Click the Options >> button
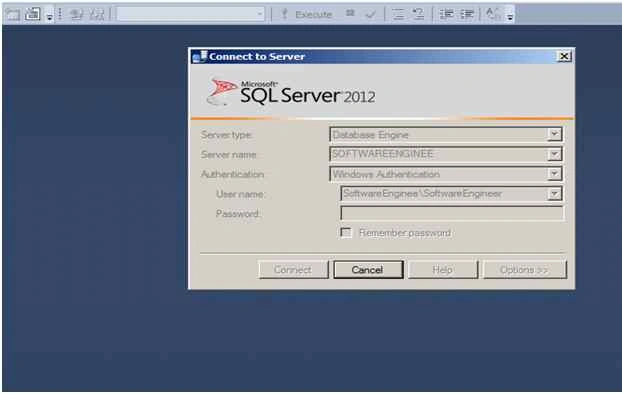This screenshot has width=622, height=394. 524,270
